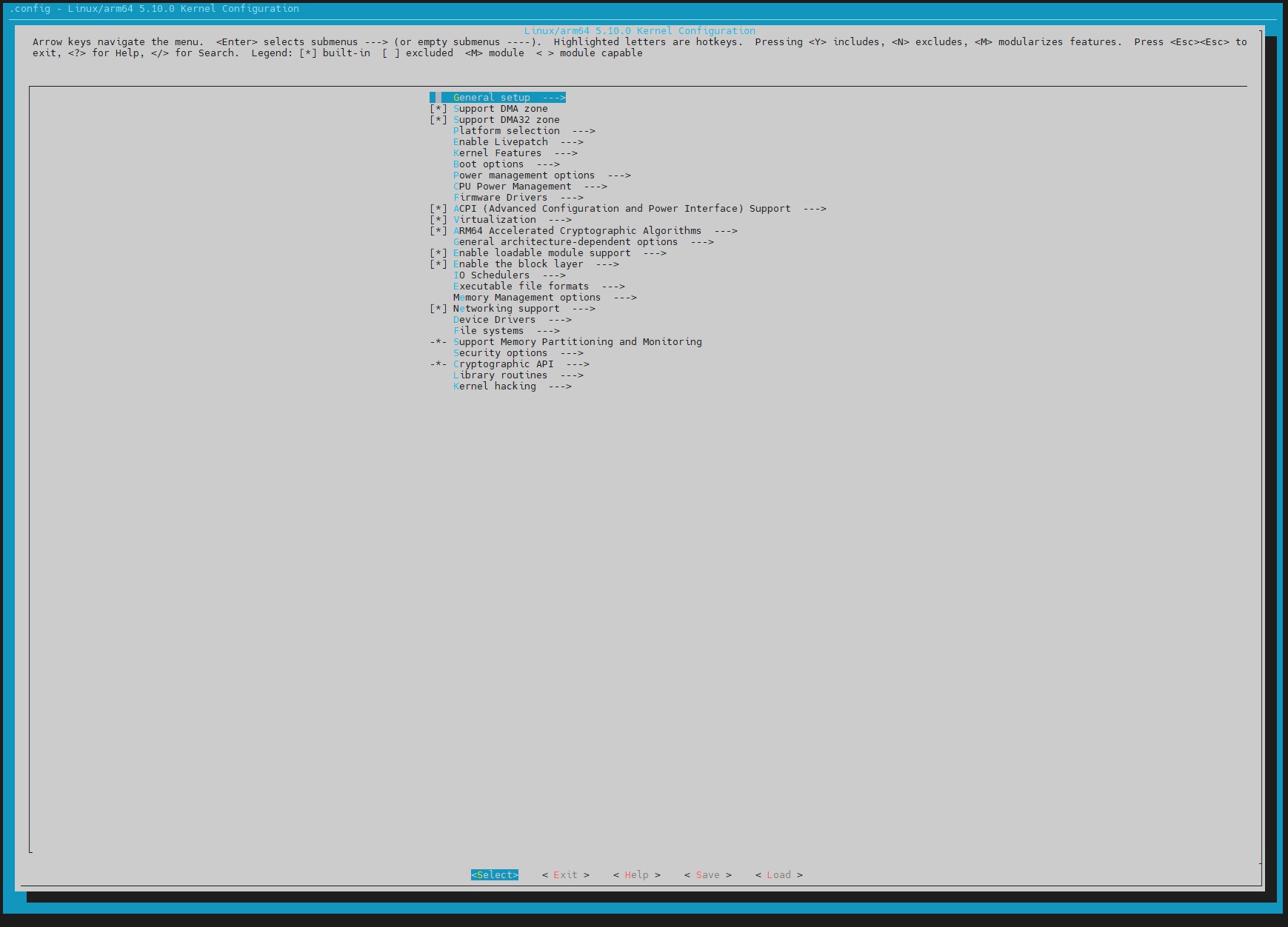The height and width of the screenshot is (927, 1288).
Task: Select the Executable file formats entry
Action: click(x=539, y=287)
